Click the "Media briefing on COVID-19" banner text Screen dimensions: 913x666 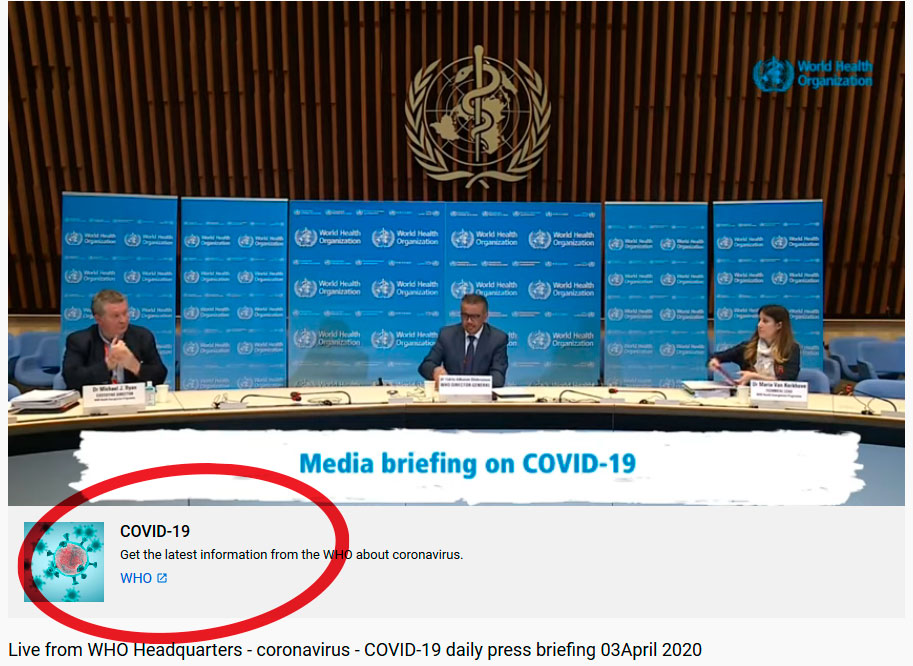(x=468, y=464)
